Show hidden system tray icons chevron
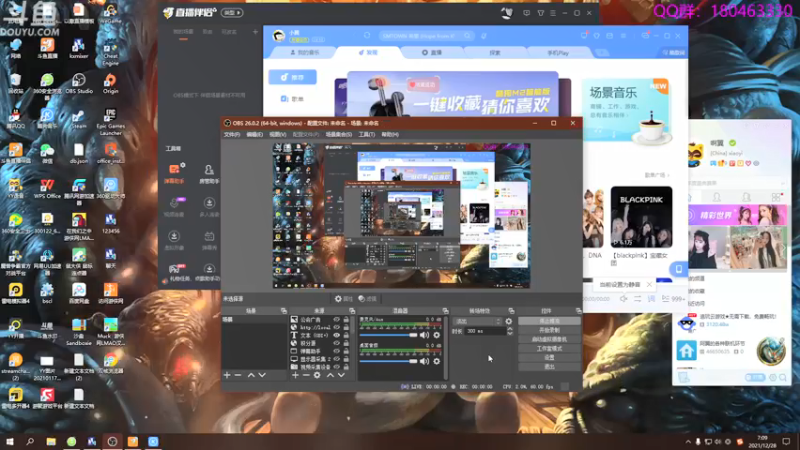The width and height of the screenshot is (800, 450). 688,441
